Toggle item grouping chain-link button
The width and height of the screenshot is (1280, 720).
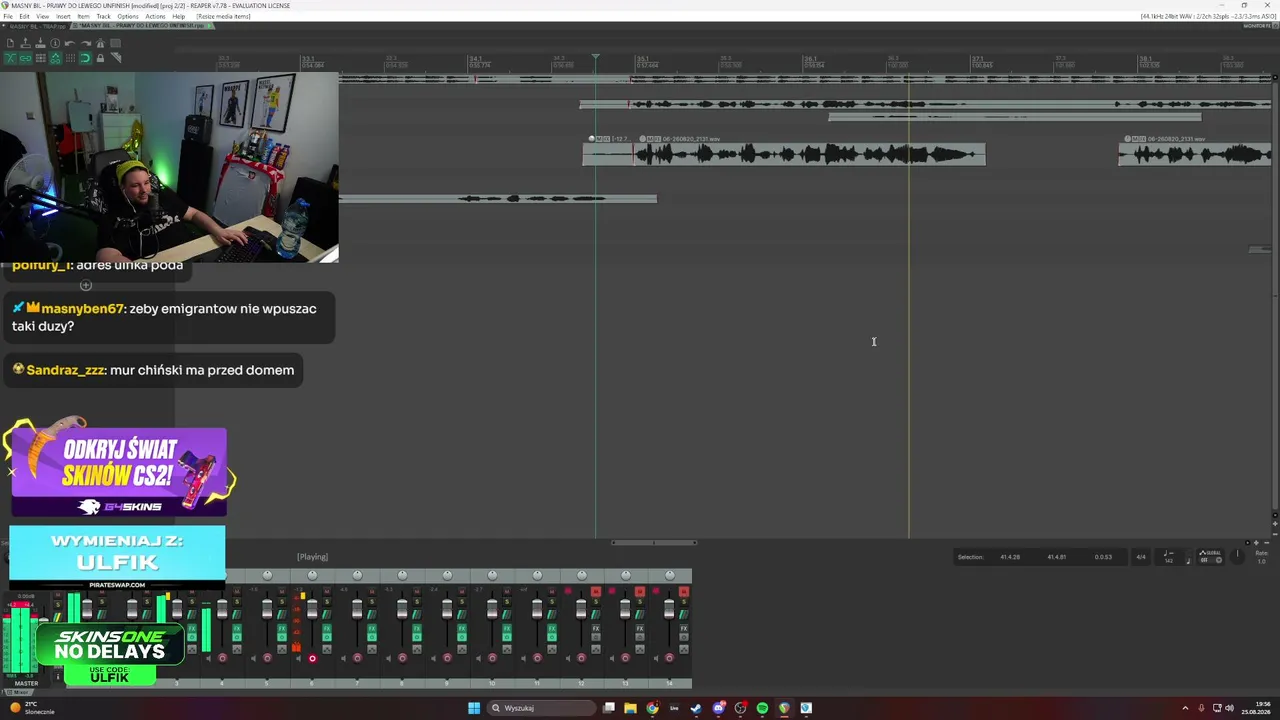25,58
